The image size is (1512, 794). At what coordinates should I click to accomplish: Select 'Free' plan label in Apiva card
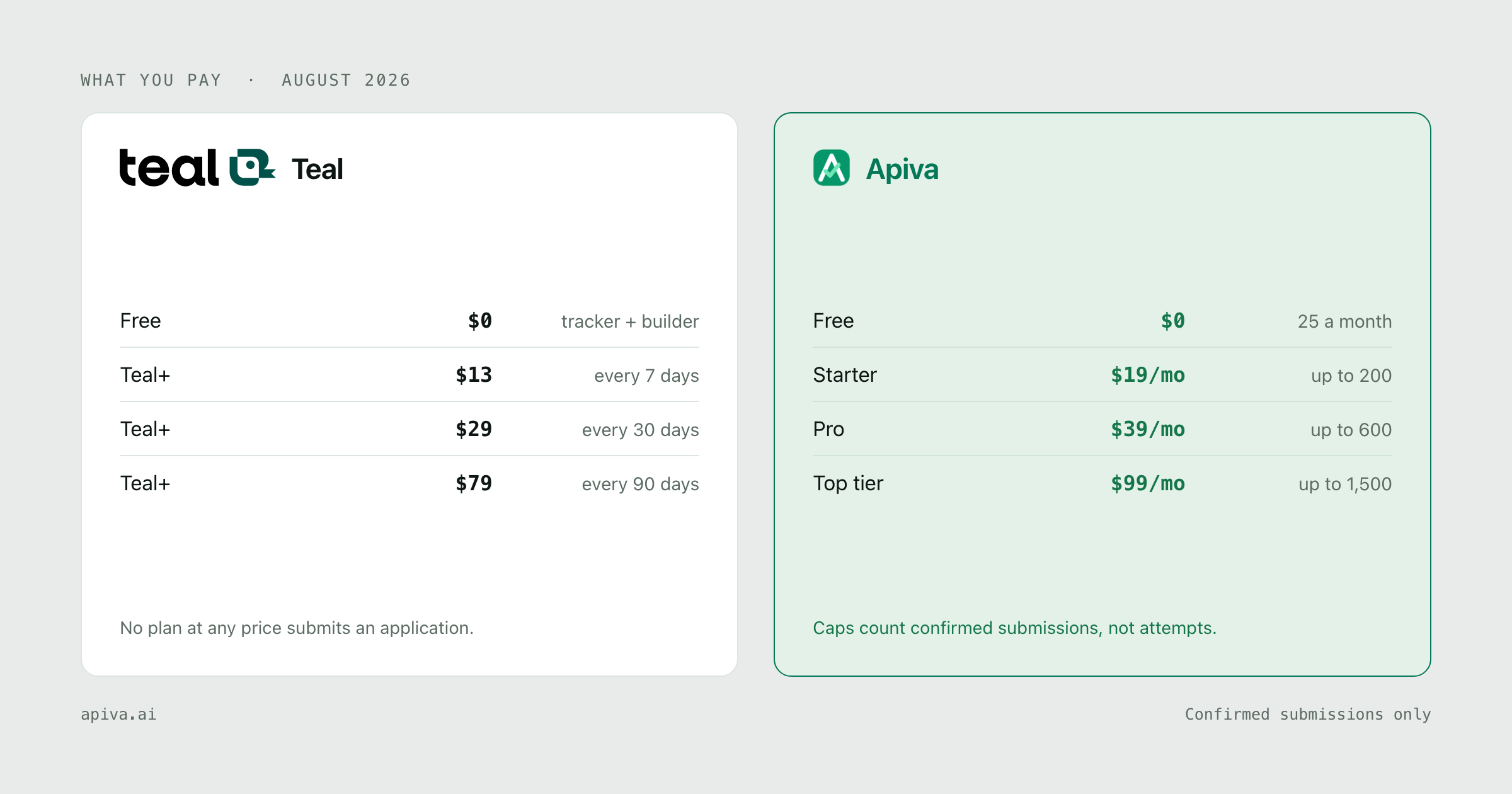coord(833,321)
